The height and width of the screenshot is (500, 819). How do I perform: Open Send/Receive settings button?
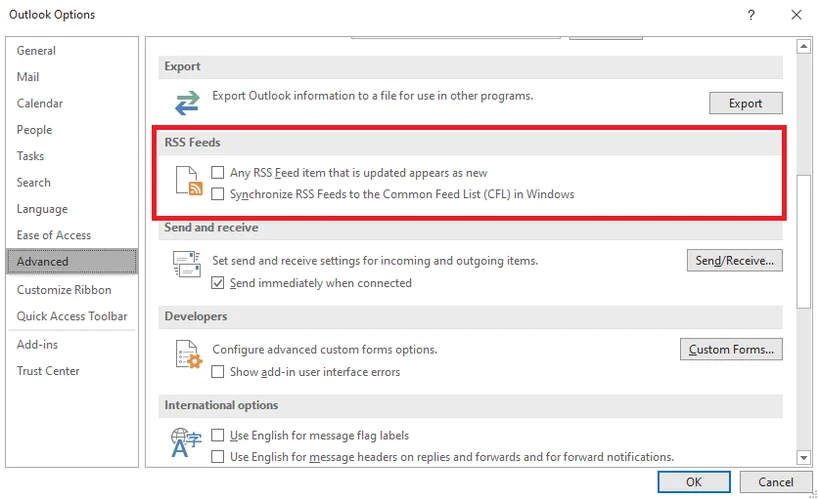[x=734, y=261]
